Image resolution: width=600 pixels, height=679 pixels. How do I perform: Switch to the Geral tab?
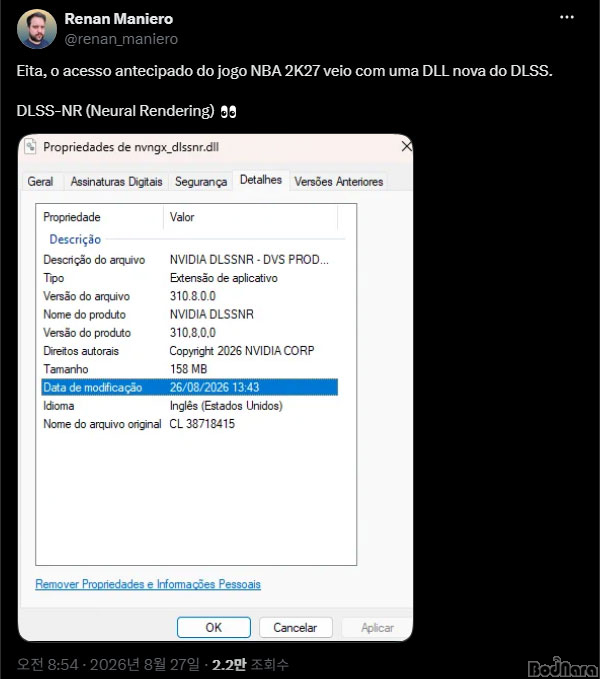[40, 181]
